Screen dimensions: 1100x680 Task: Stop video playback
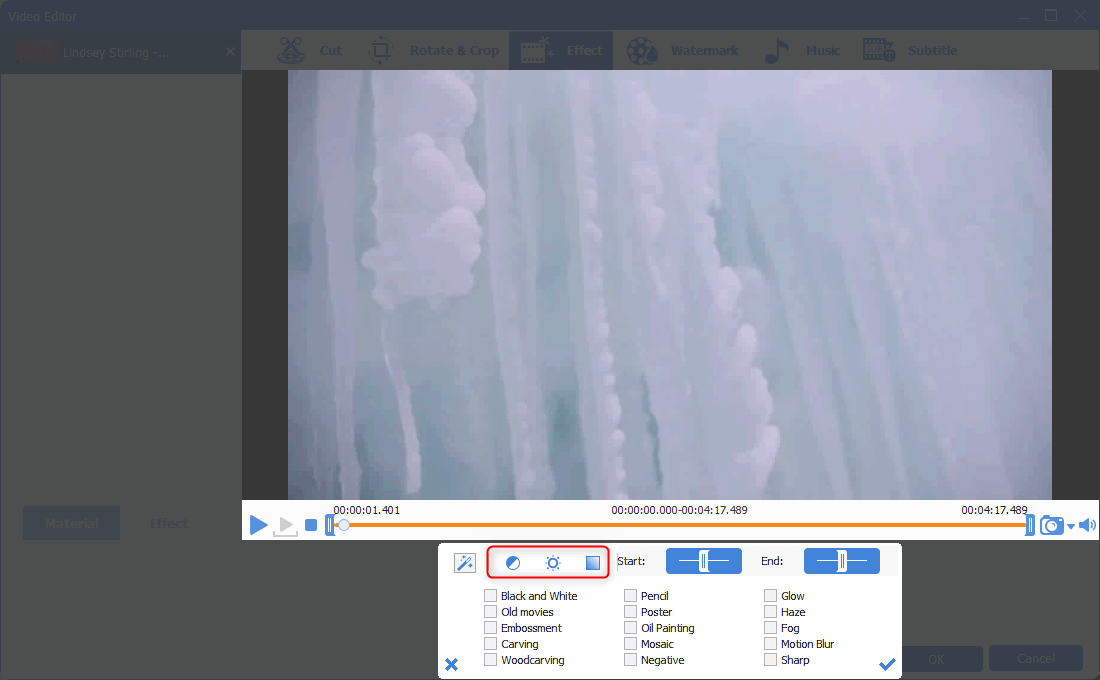(311, 525)
